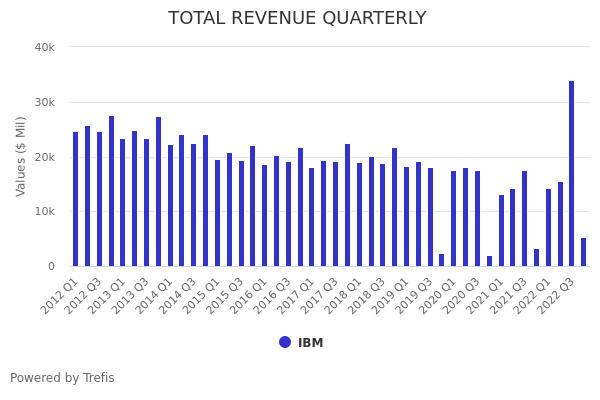The width and height of the screenshot is (600, 400).
Task: Select the 2012 Q4 revenue bar
Action: (x=111, y=191)
